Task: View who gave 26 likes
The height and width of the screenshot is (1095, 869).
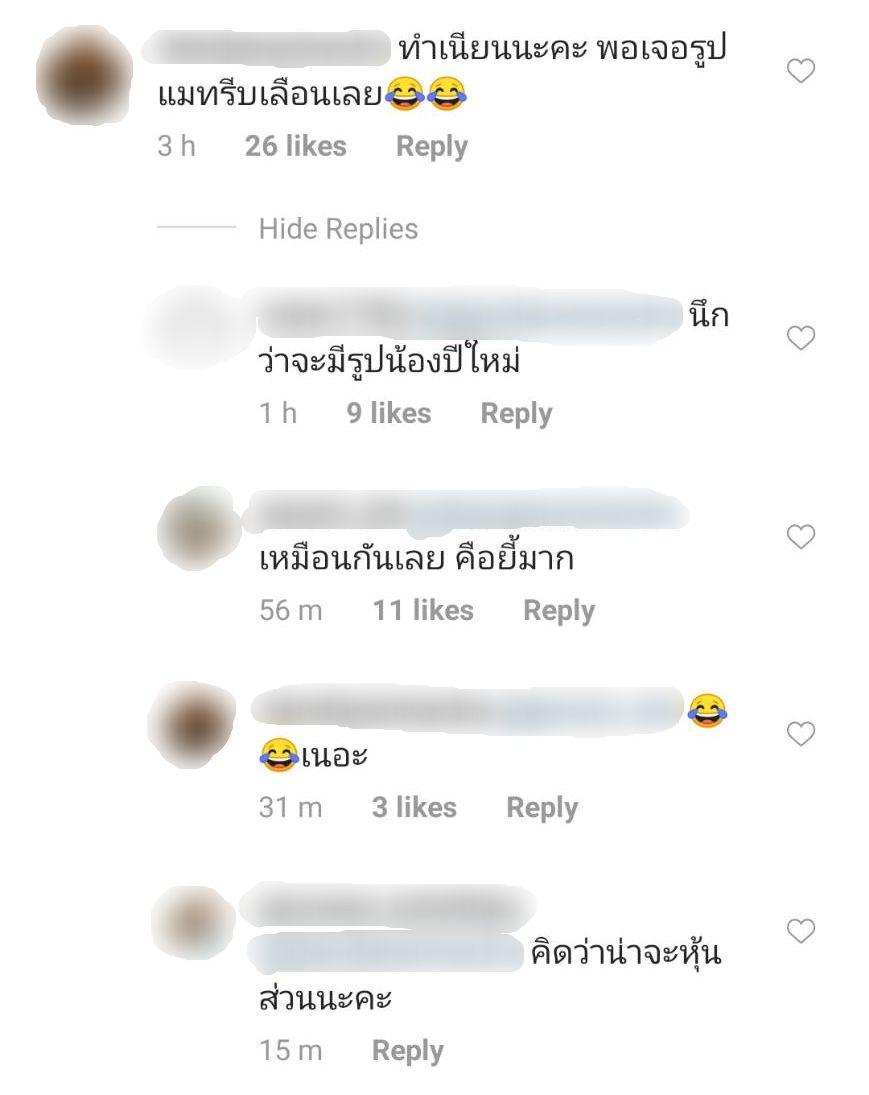Action: coord(295,146)
